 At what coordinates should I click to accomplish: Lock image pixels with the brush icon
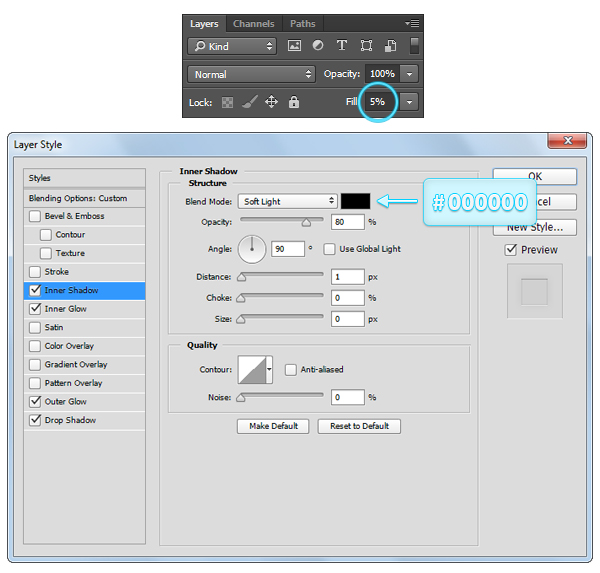(249, 102)
